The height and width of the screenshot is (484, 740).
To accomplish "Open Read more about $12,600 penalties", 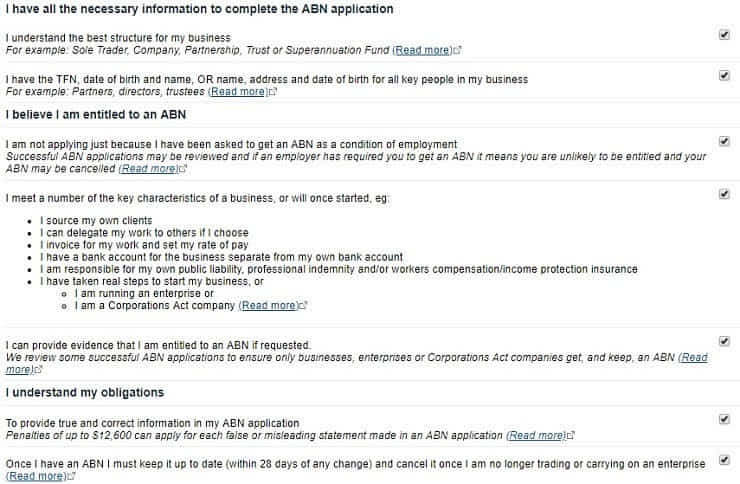I will tap(535, 436).
